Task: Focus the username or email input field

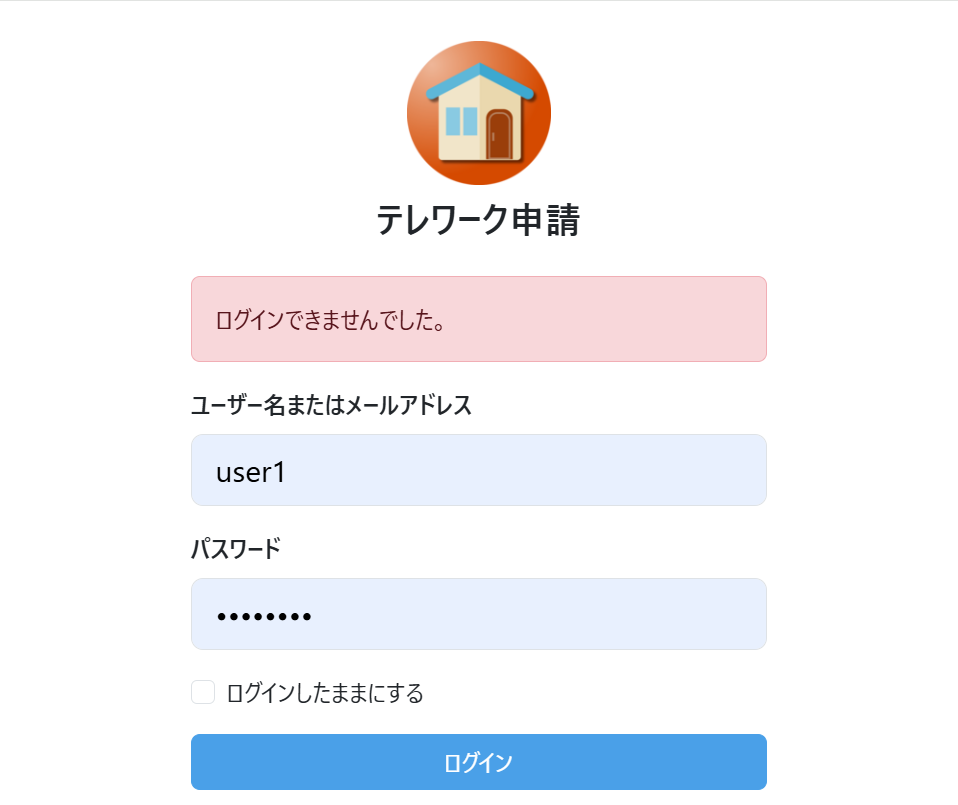Action: coord(479,470)
